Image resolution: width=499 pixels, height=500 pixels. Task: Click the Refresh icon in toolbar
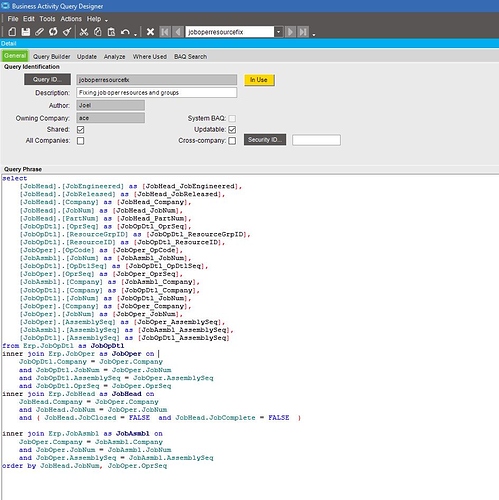[x=53, y=32]
